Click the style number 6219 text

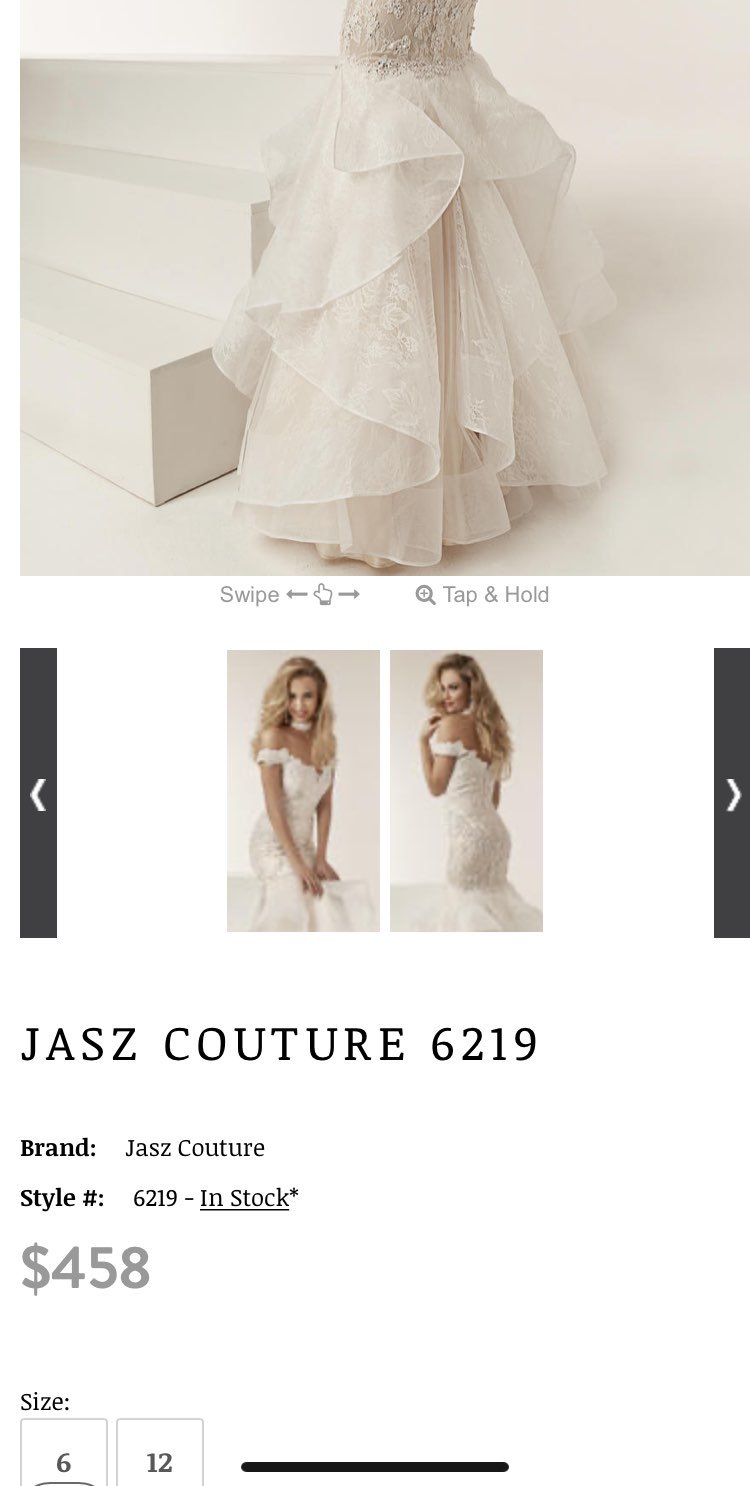tap(155, 1198)
